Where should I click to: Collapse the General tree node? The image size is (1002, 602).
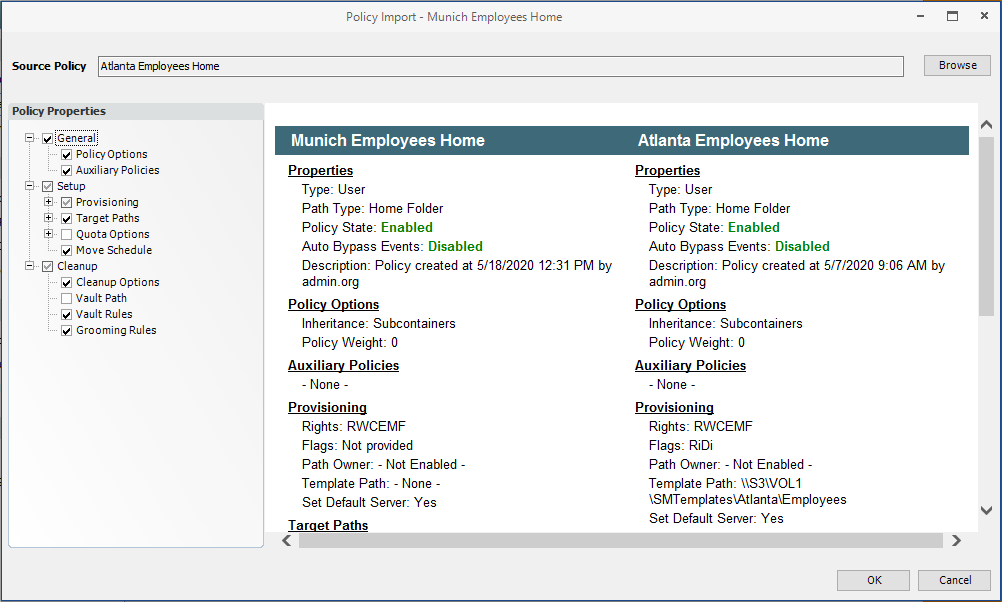[x=30, y=138]
